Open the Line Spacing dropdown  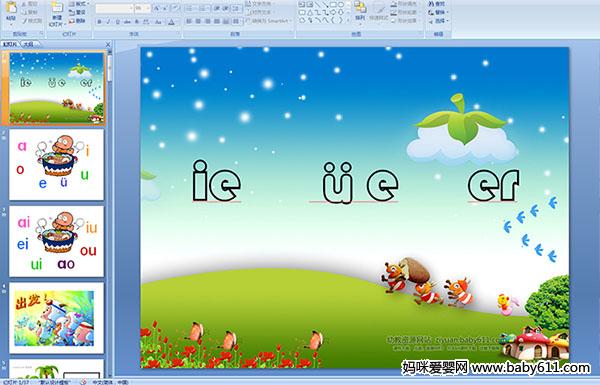pyautogui.click(x=237, y=8)
